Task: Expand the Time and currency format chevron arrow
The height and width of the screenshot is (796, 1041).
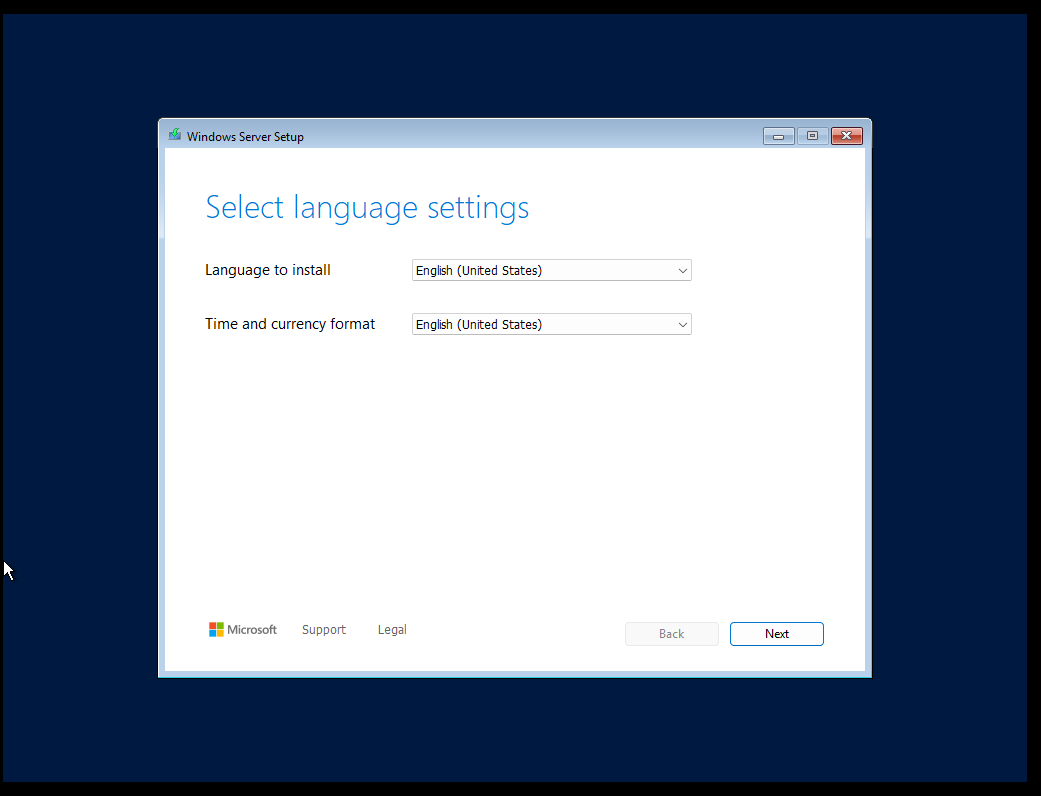Action: click(682, 324)
